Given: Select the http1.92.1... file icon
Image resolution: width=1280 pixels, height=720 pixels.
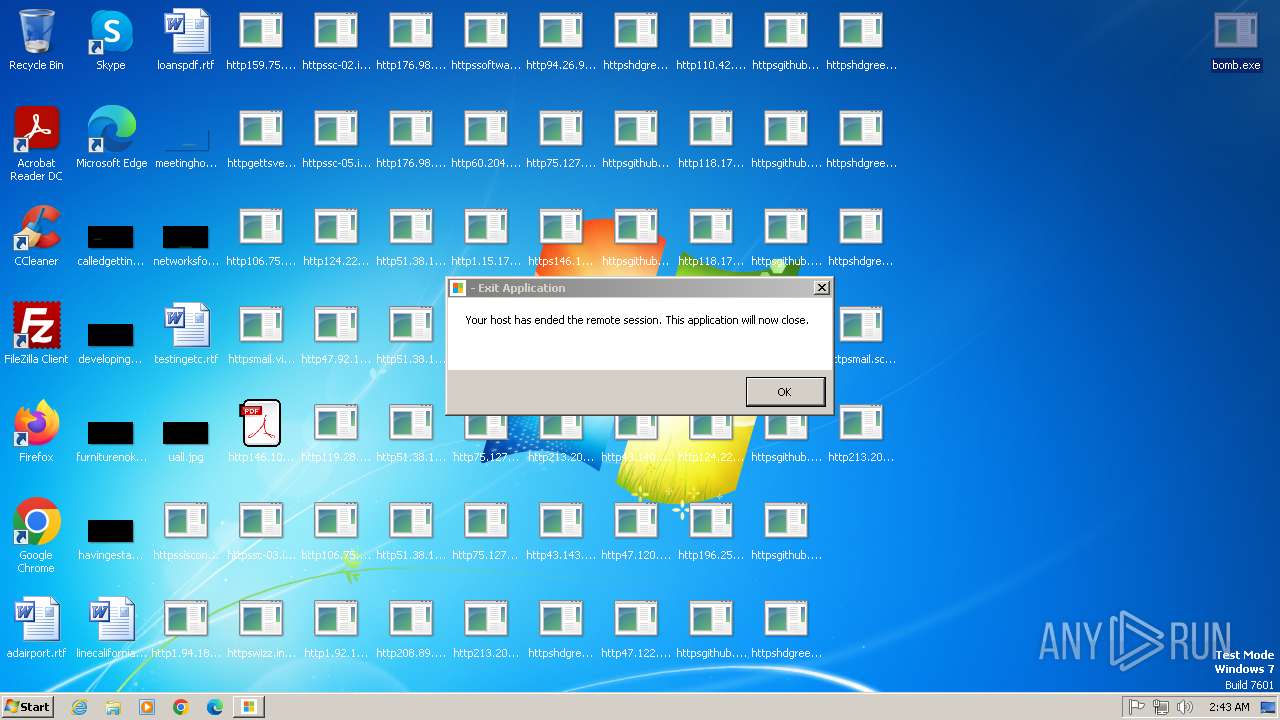Looking at the screenshot, I should click(x=336, y=628).
